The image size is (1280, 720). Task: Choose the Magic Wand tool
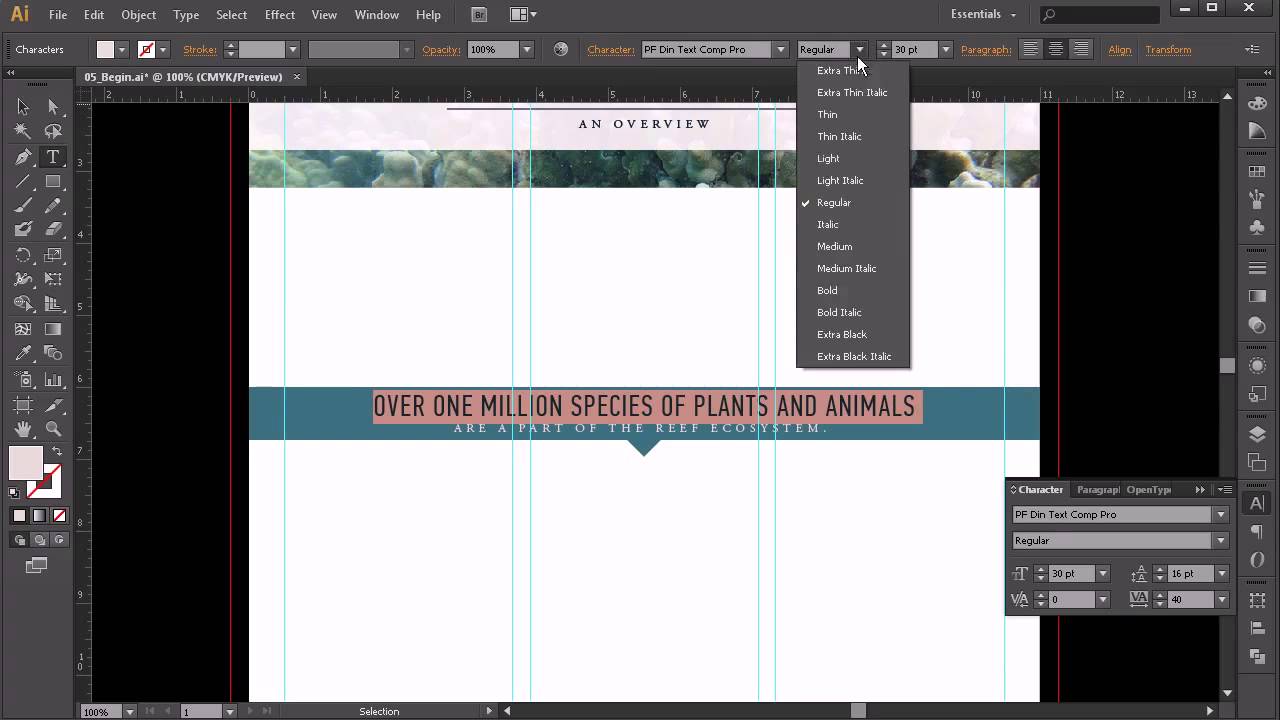tap(23, 131)
